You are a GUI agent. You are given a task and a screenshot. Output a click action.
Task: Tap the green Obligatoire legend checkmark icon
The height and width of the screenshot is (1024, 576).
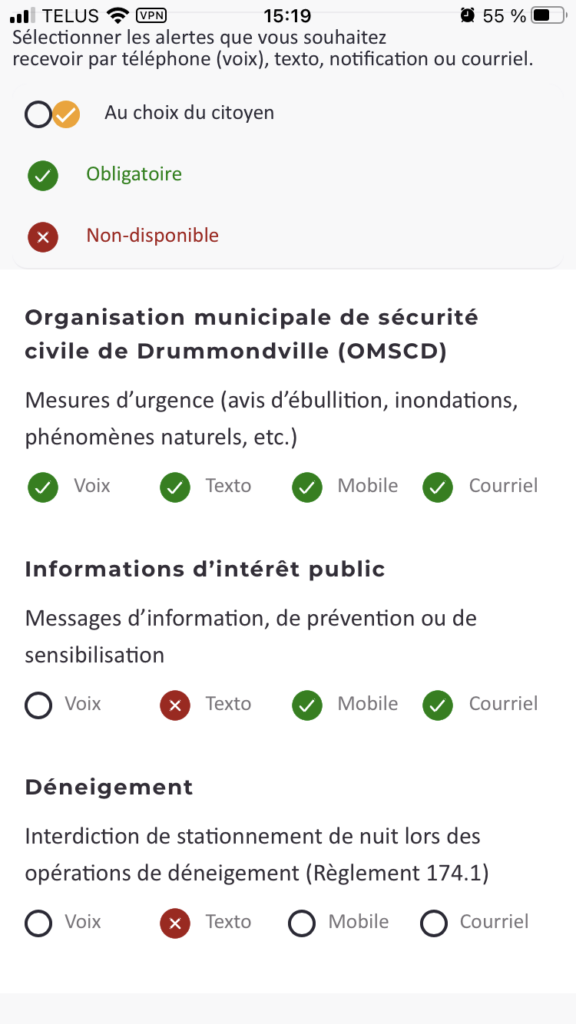(42, 176)
